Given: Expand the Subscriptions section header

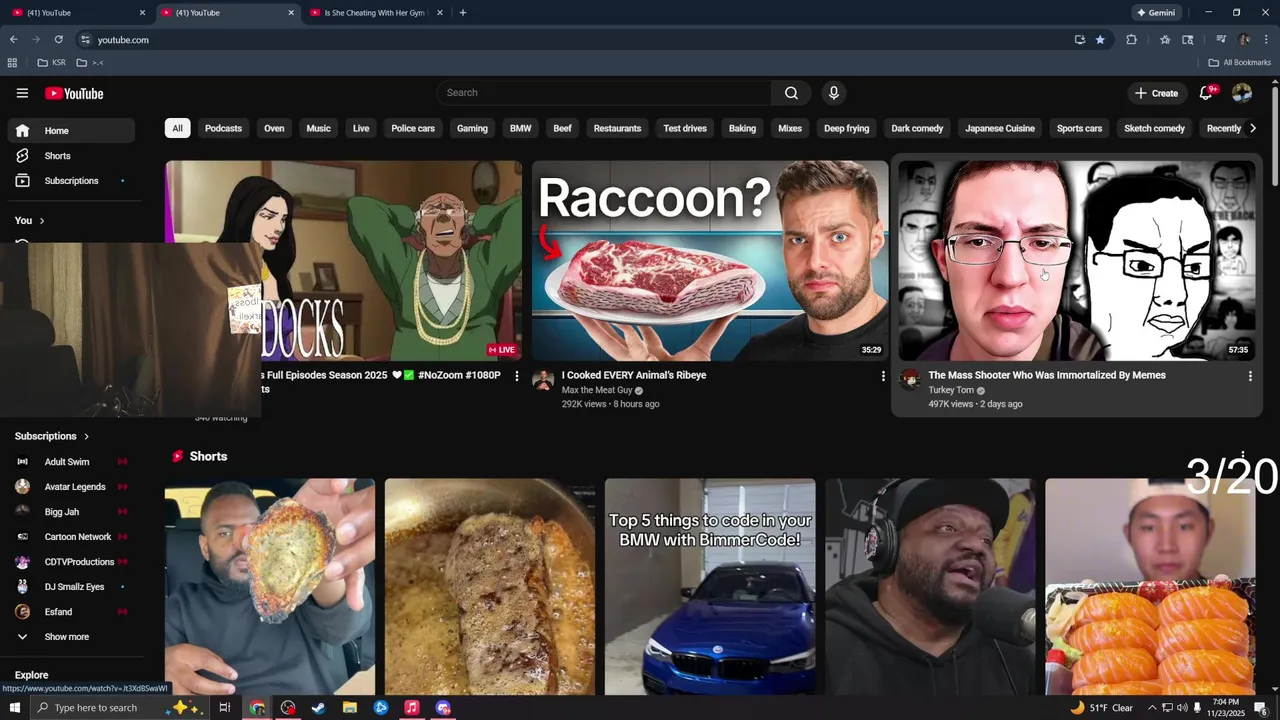Looking at the screenshot, I should click(52, 436).
